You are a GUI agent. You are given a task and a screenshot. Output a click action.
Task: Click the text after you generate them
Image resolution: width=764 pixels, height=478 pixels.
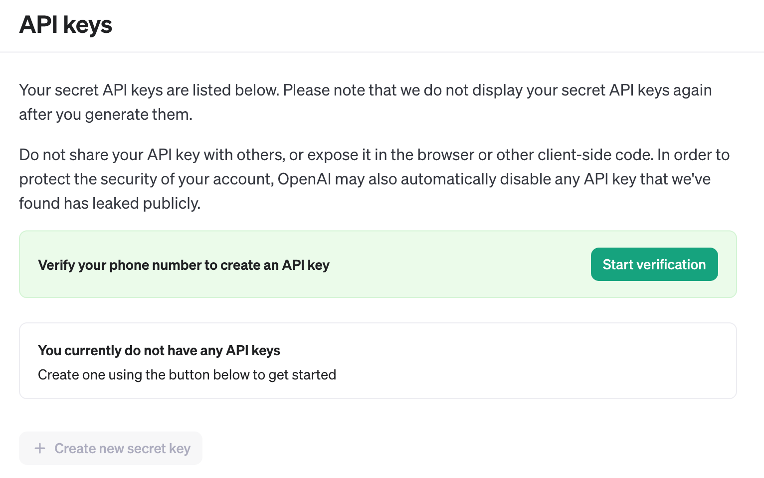(105, 115)
